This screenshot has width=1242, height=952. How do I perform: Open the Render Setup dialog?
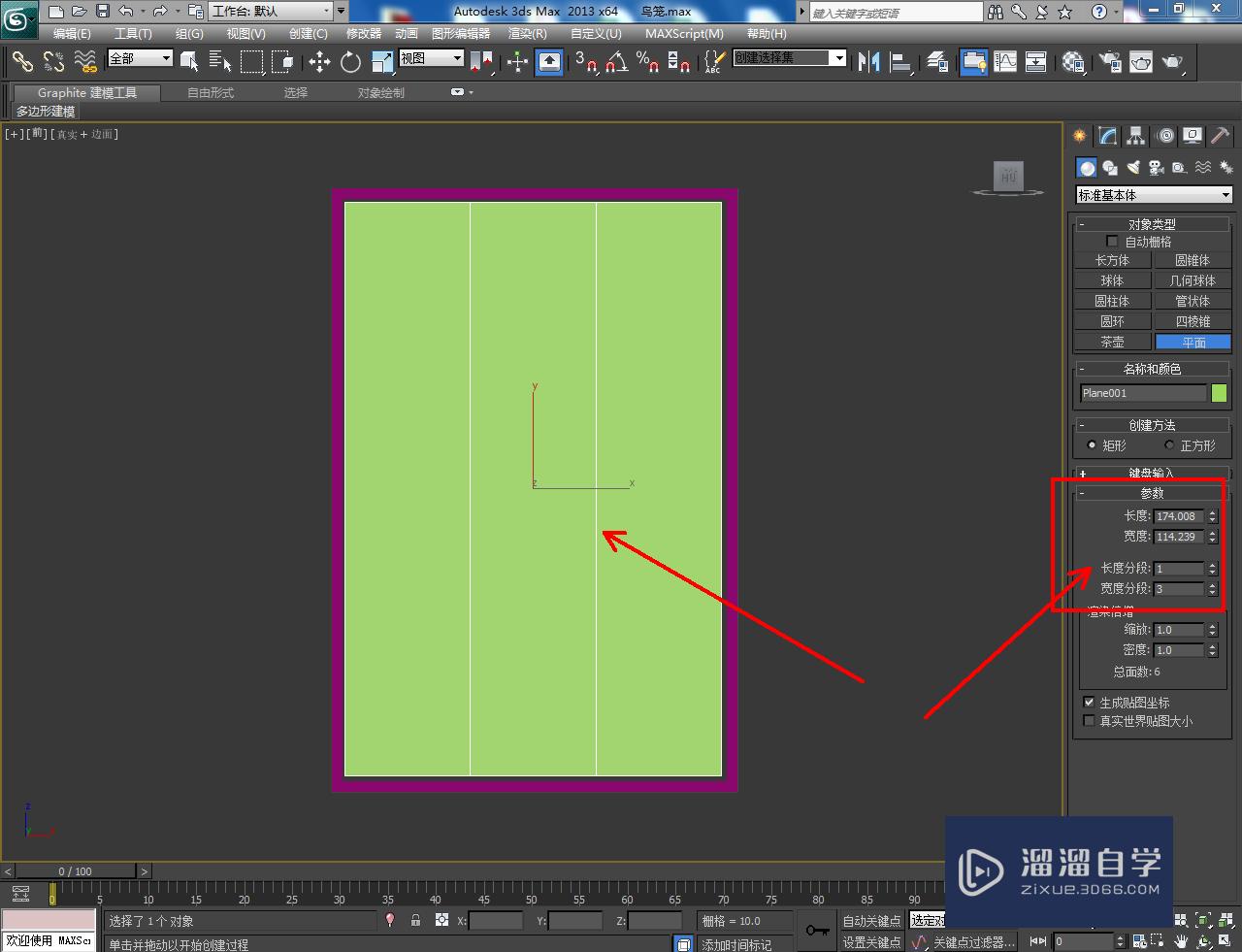pyautogui.click(x=1109, y=62)
